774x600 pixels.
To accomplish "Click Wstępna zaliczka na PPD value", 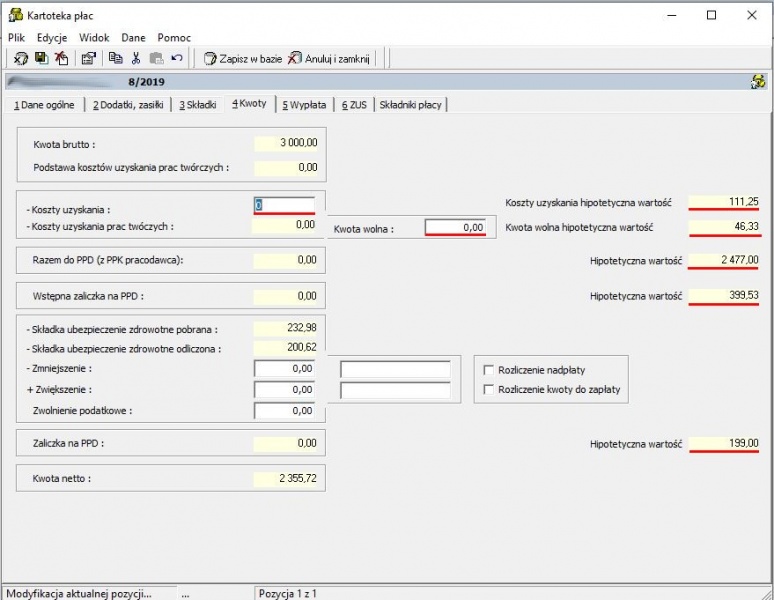I will [x=285, y=296].
